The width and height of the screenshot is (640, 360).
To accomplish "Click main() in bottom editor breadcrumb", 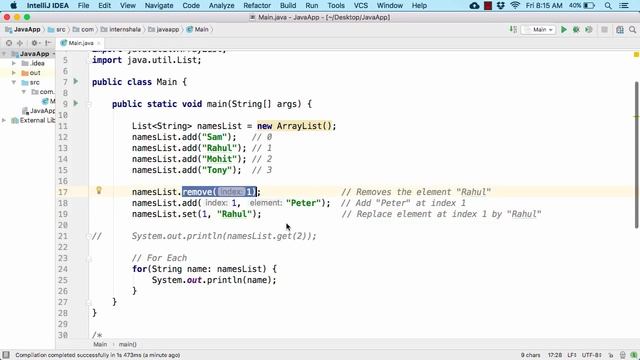I will 127,344.
